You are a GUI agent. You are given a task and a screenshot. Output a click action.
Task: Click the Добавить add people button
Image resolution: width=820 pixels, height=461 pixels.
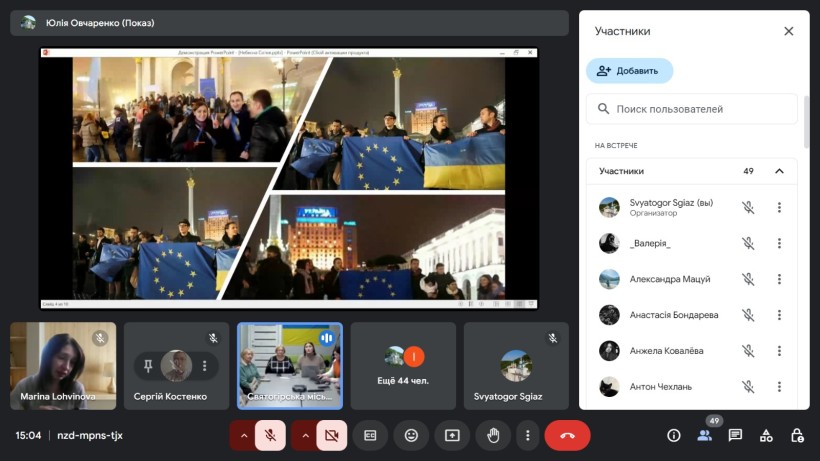pyautogui.click(x=629, y=71)
